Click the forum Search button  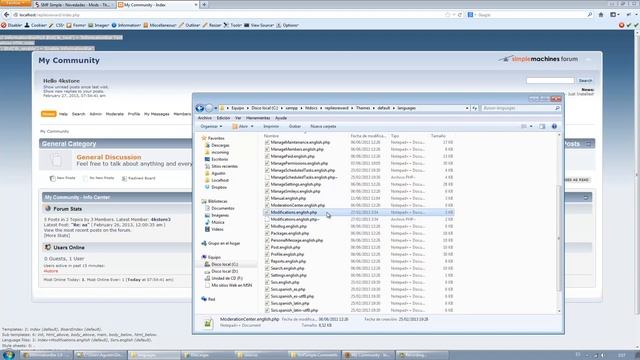585,80
